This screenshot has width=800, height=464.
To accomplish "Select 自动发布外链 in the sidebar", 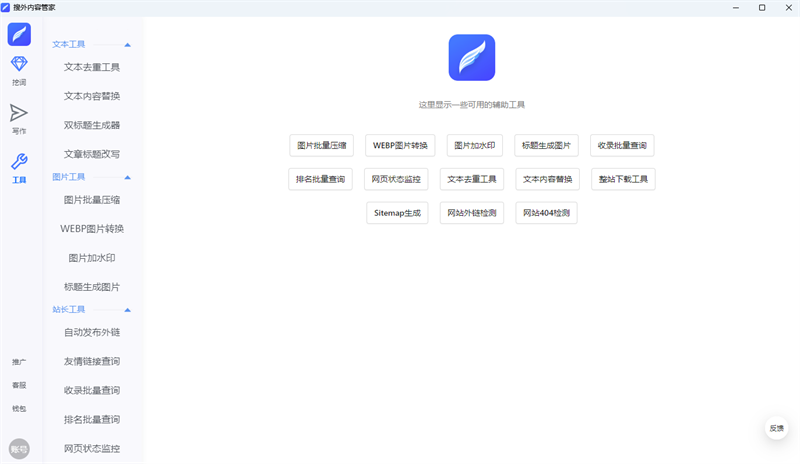I will [x=92, y=332].
